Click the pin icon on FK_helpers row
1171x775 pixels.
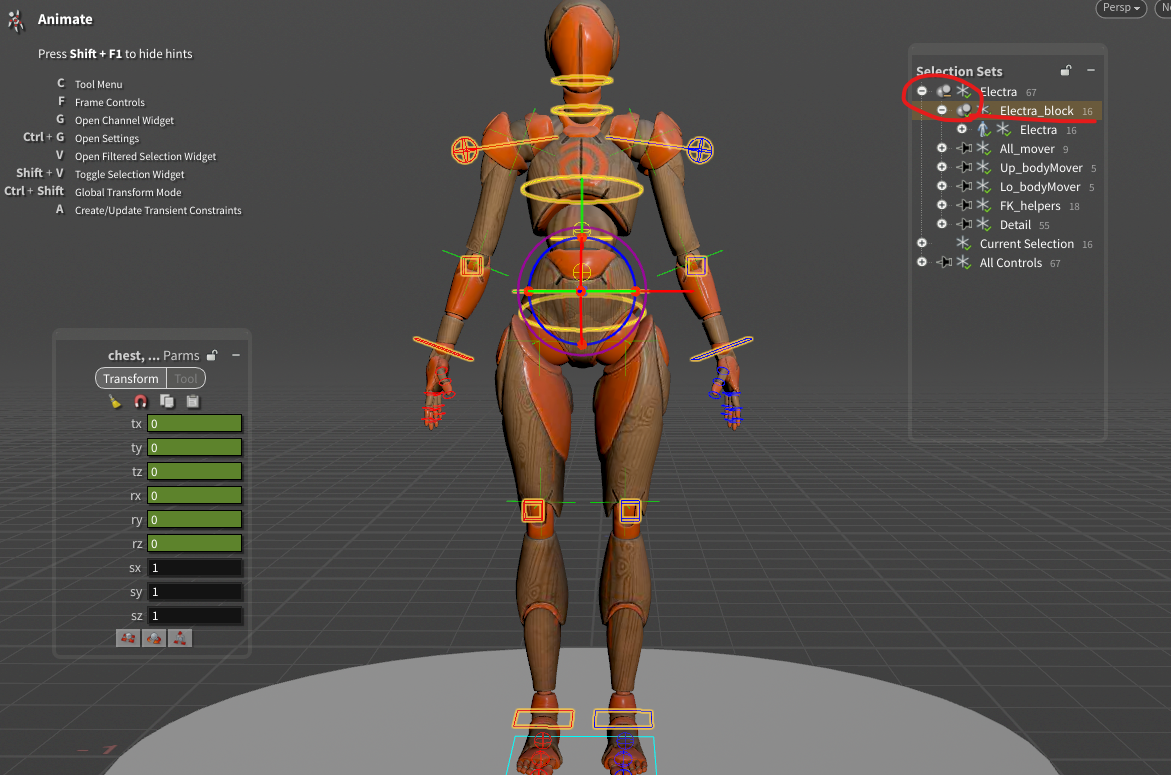964,205
